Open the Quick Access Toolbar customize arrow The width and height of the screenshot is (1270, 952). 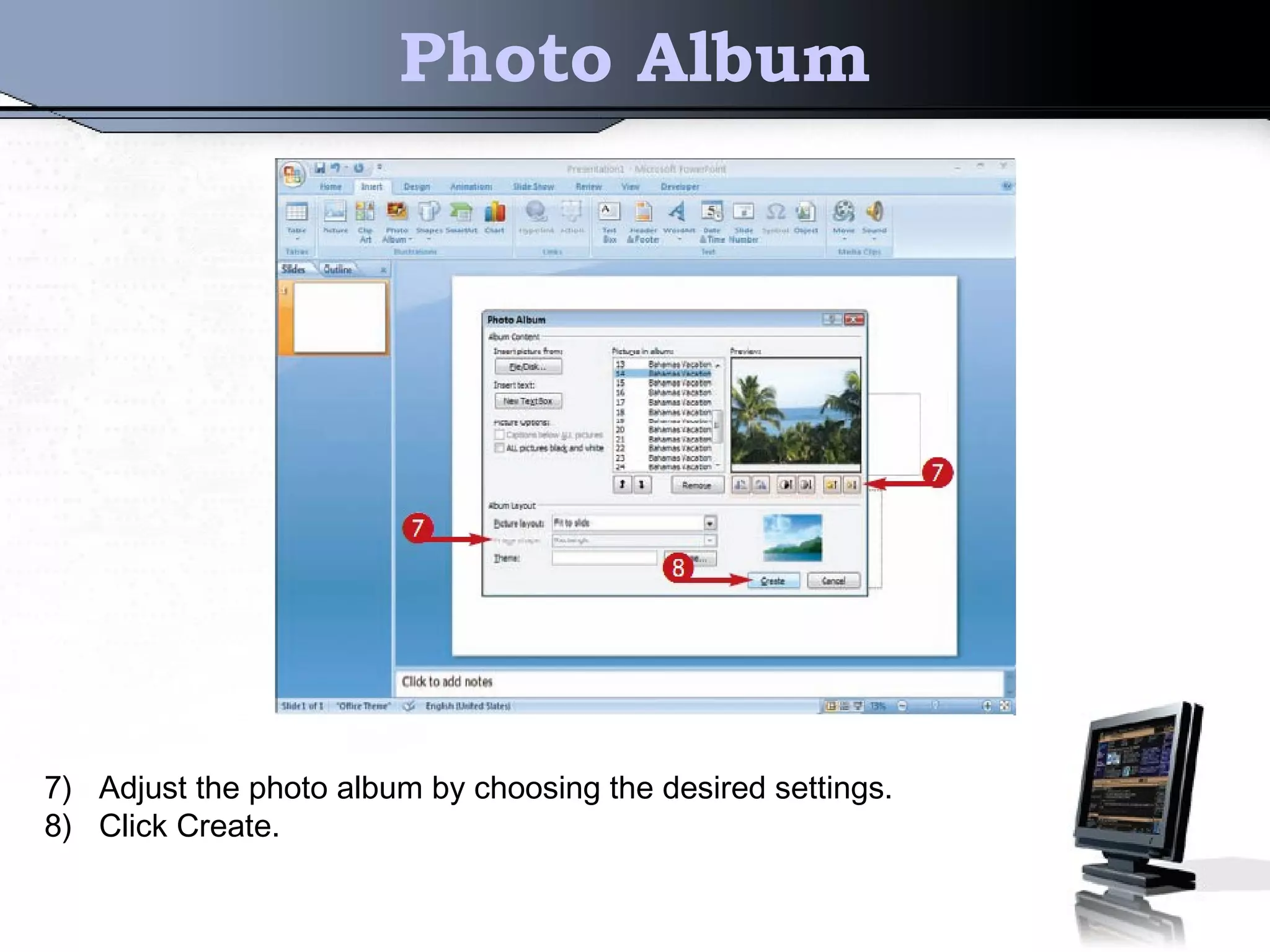(x=380, y=167)
